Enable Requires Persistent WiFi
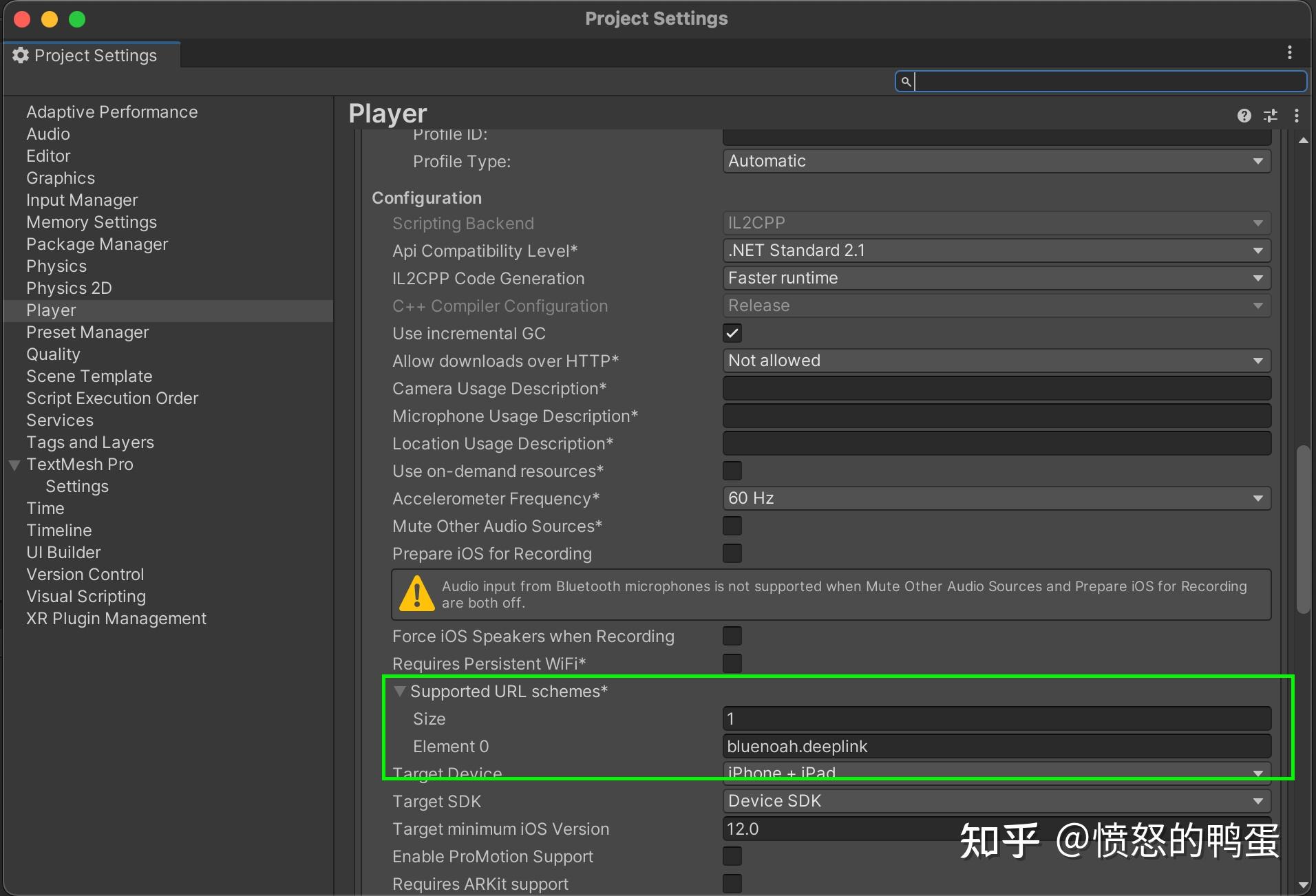 pyautogui.click(x=732, y=663)
